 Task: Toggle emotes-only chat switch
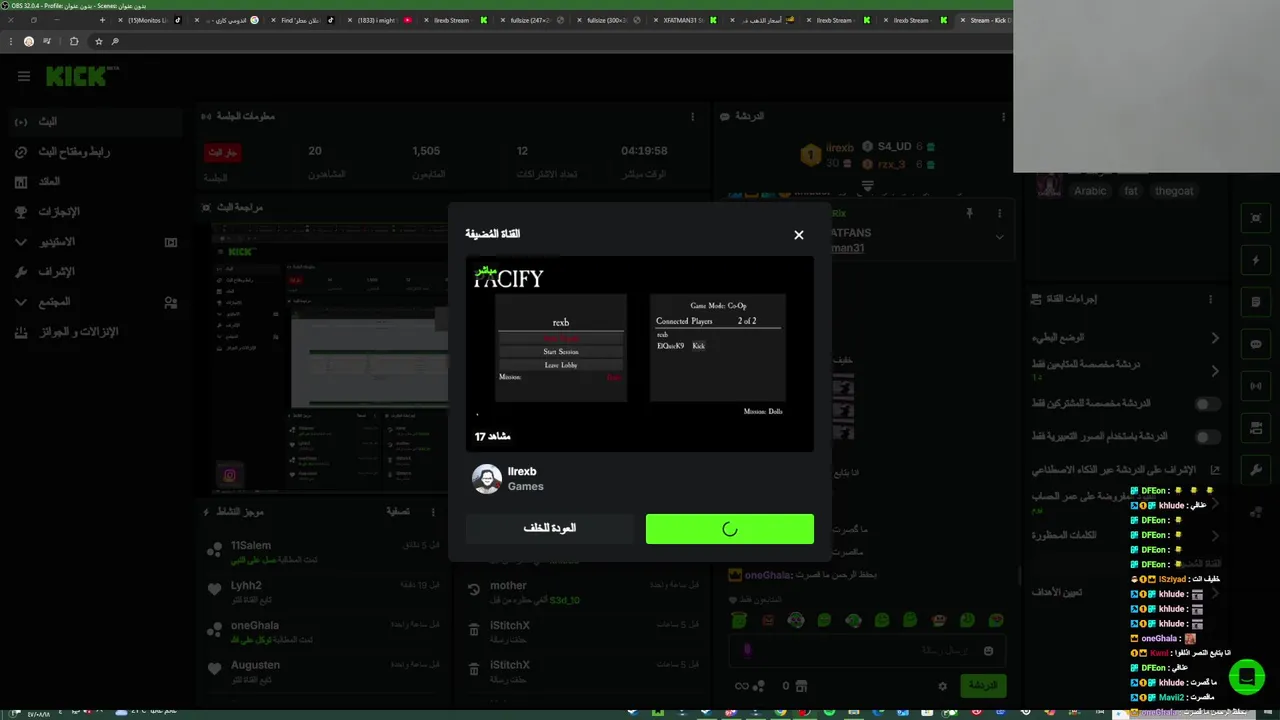tap(1208, 437)
